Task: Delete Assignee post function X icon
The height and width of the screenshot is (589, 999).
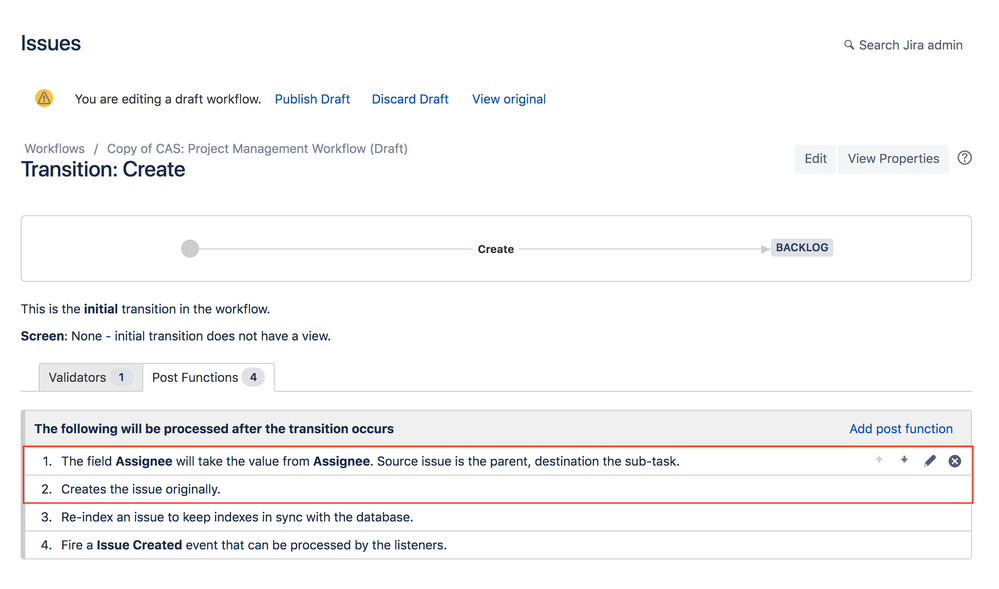Action: coord(954,461)
